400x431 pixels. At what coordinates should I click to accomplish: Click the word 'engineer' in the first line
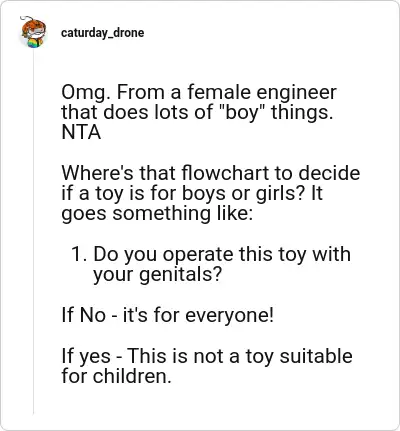pos(296,93)
